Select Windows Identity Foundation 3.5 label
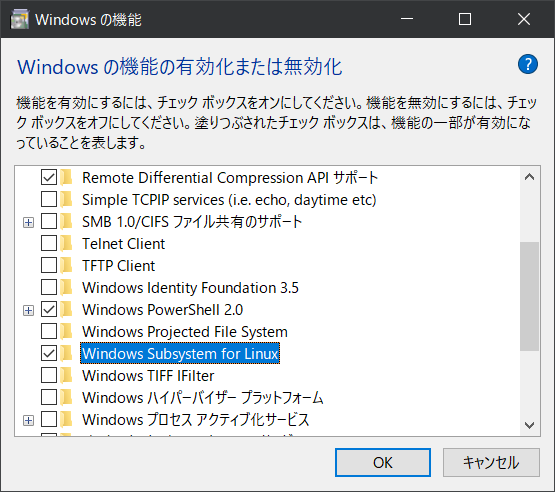 pos(190,287)
